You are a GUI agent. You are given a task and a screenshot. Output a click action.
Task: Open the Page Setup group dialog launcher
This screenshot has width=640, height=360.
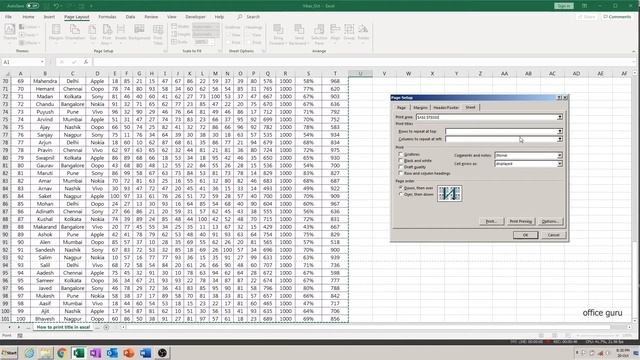coord(165,51)
